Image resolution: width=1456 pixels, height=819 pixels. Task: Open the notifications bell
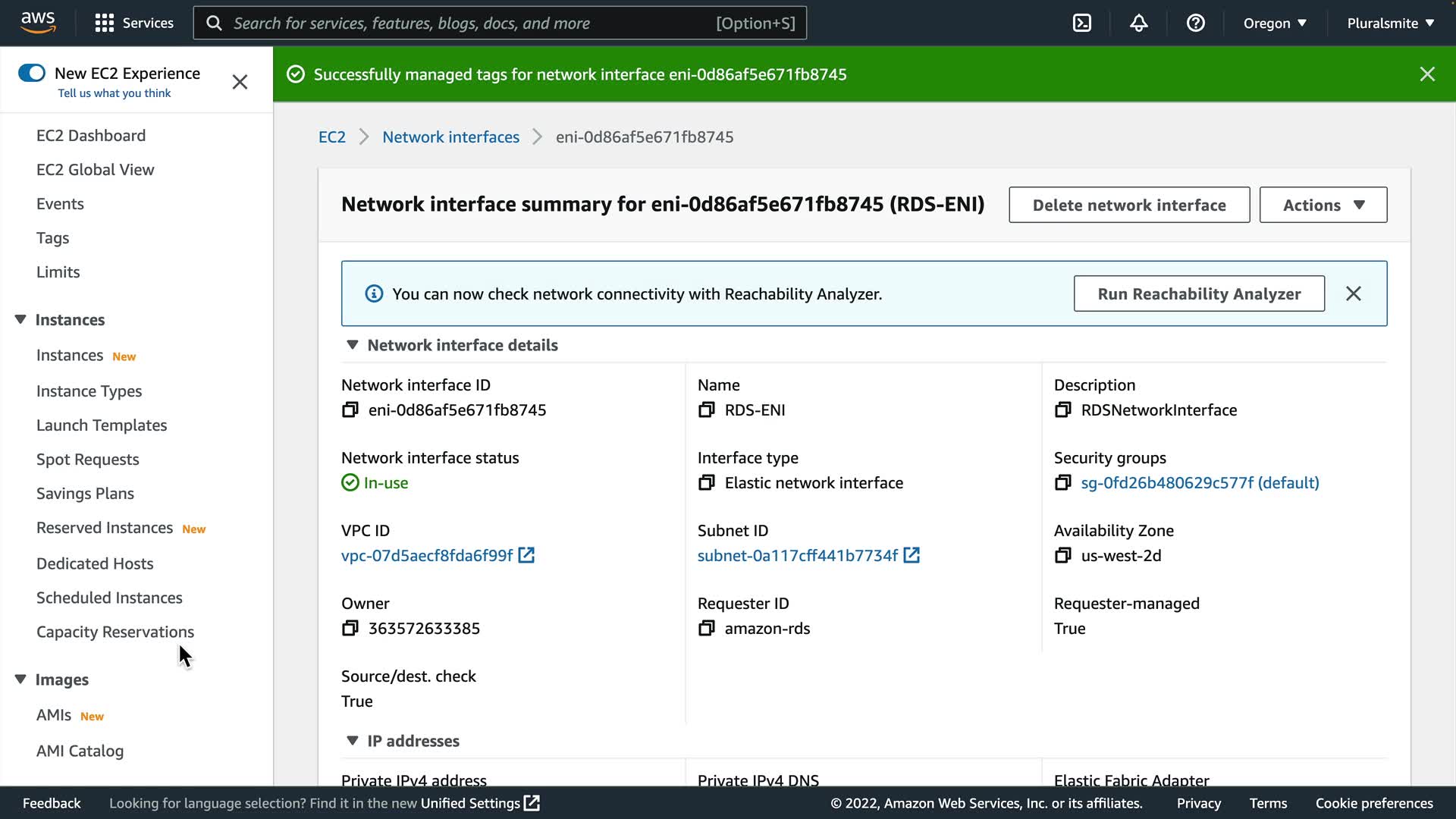1139,23
